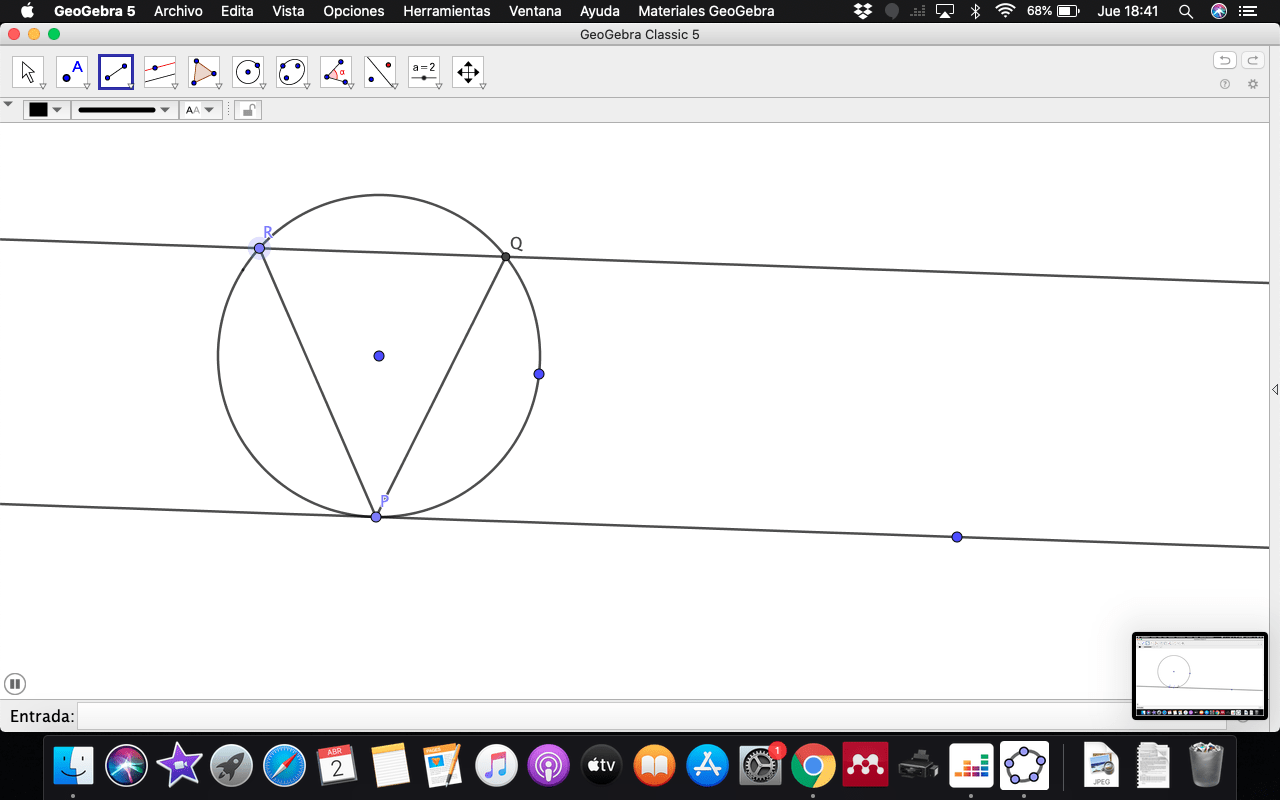Image resolution: width=1280 pixels, height=800 pixels.
Task: Open the label text size dropdown
Action: coord(200,110)
